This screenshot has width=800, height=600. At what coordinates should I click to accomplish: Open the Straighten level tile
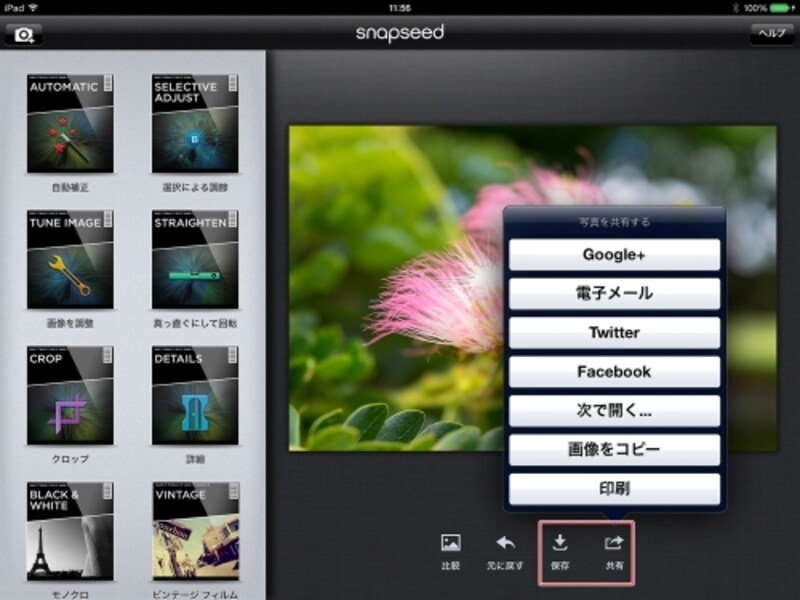tap(195, 259)
